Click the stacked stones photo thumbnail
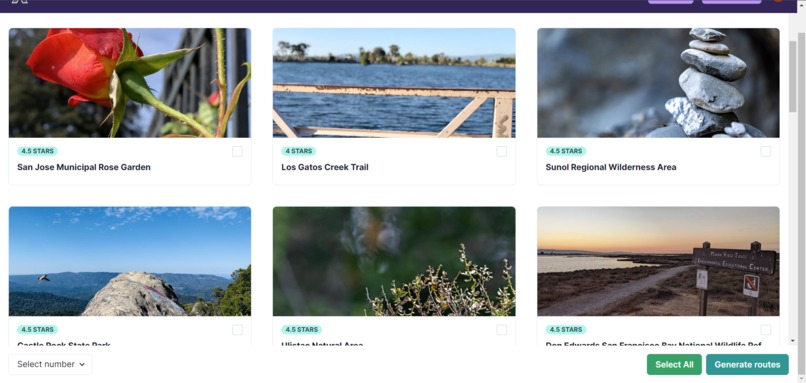The width and height of the screenshot is (806, 383). [658, 83]
